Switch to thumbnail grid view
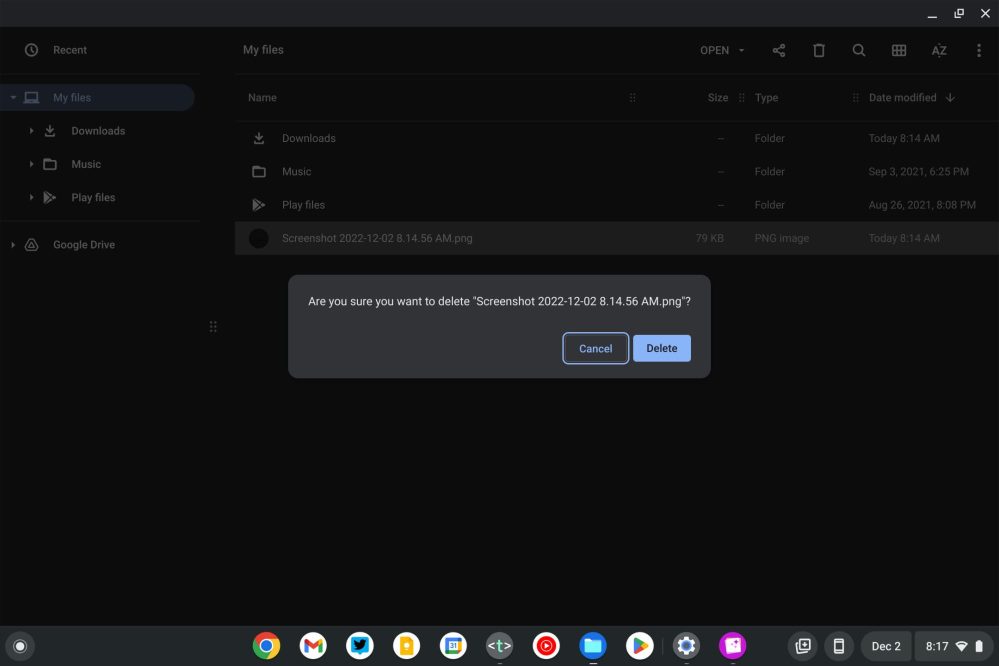 click(x=899, y=50)
